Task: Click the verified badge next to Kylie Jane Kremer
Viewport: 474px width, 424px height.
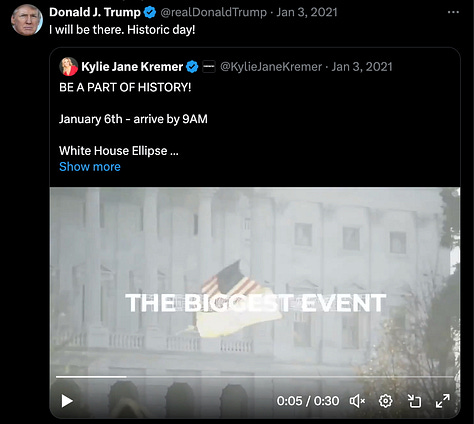Action: pos(192,67)
